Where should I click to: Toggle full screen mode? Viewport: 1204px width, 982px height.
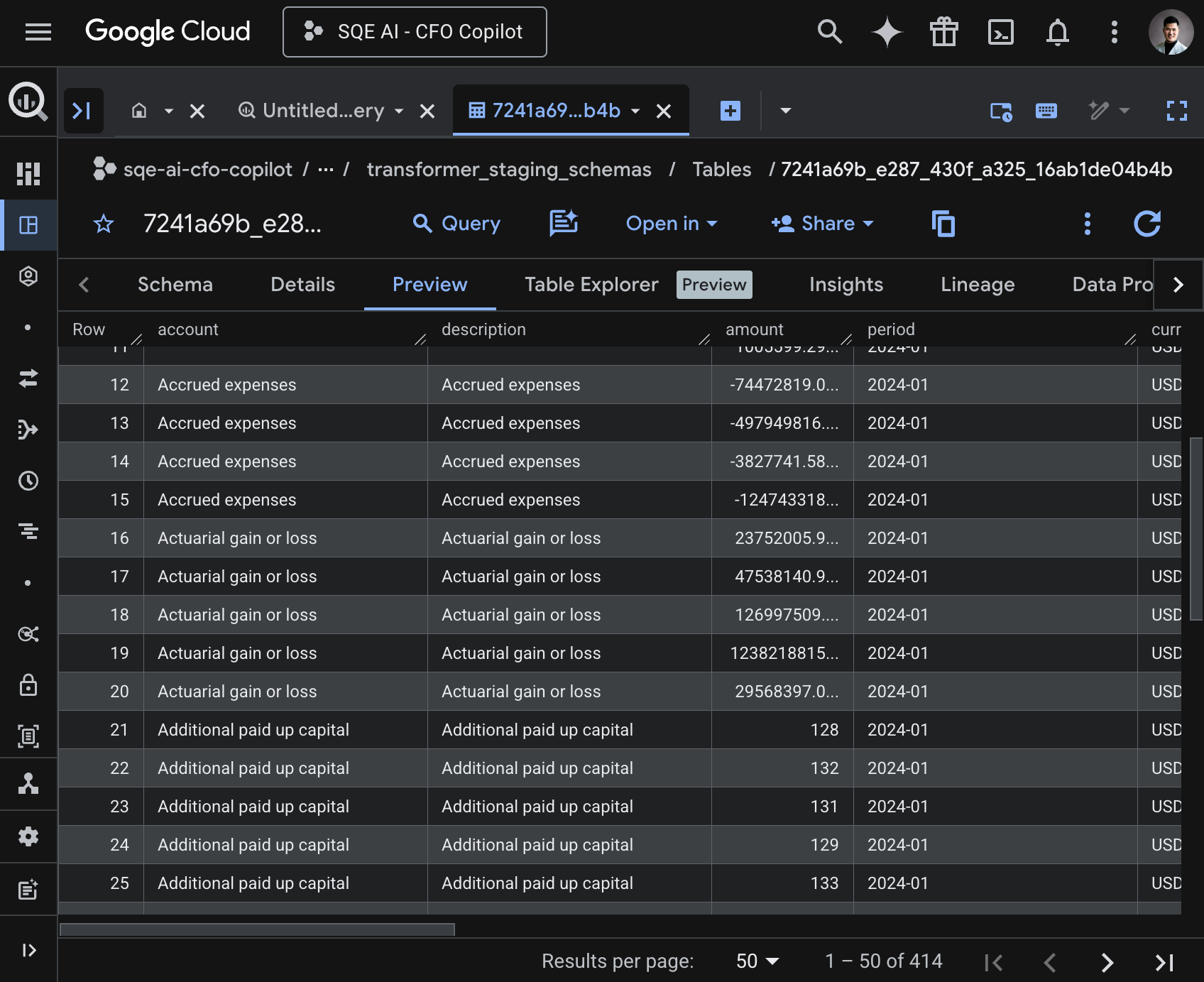tap(1176, 111)
